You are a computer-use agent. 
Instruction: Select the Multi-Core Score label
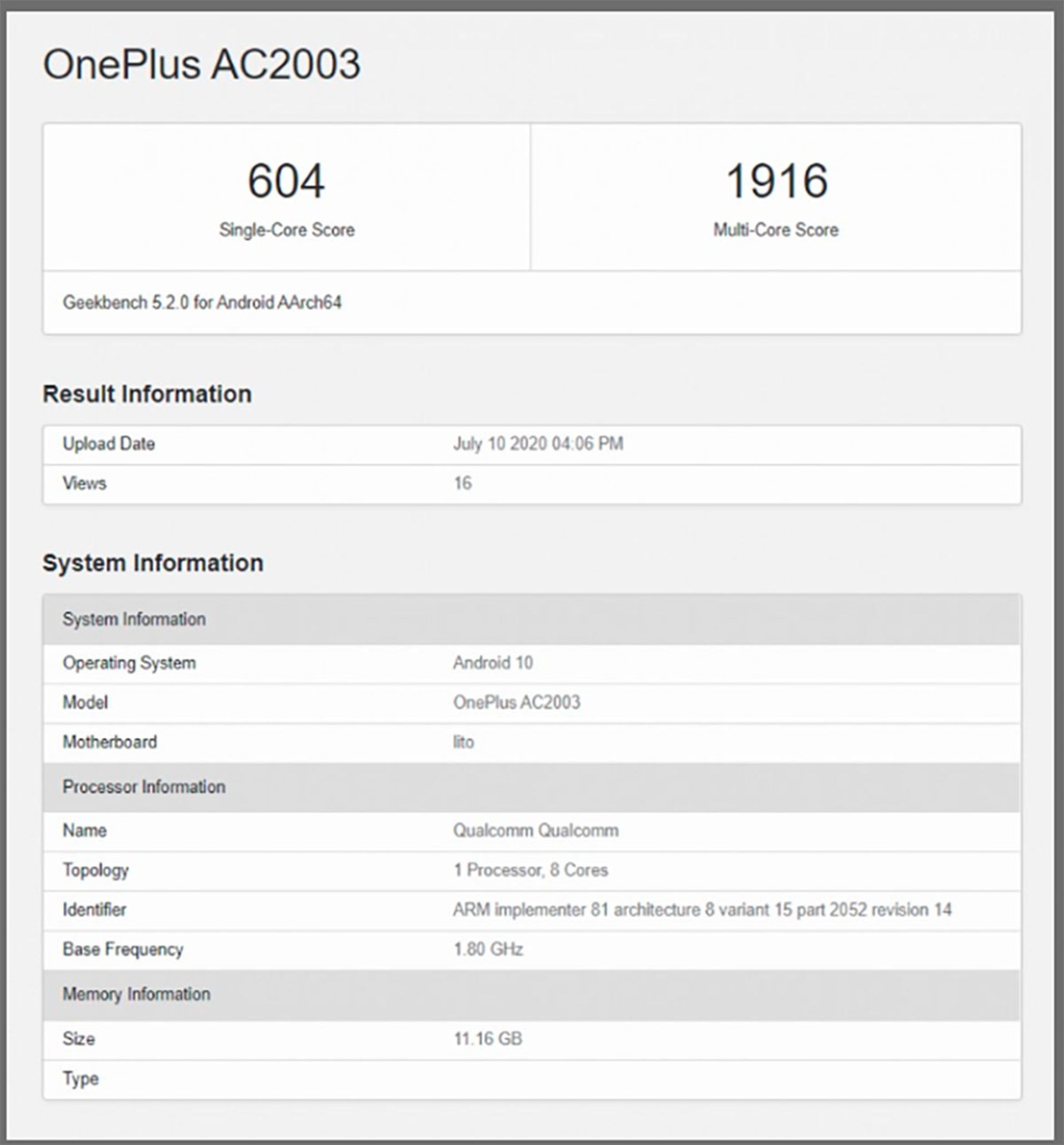[775, 230]
